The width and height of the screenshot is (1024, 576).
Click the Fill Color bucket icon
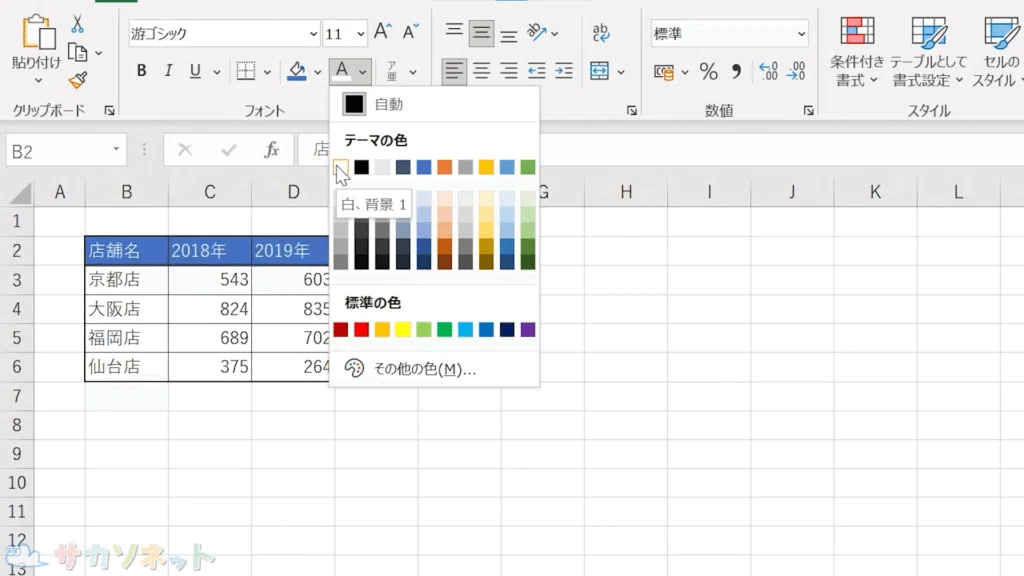click(297, 71)
